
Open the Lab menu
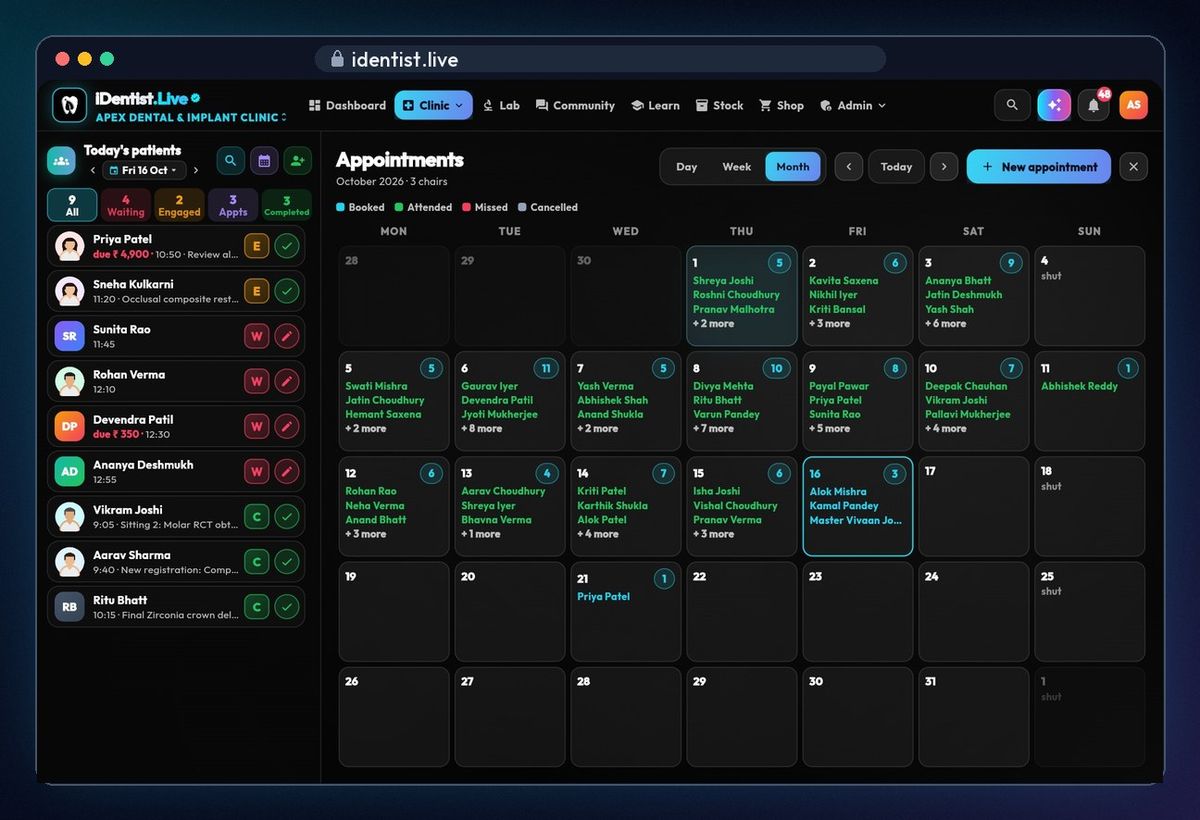(x=501, y=105)
